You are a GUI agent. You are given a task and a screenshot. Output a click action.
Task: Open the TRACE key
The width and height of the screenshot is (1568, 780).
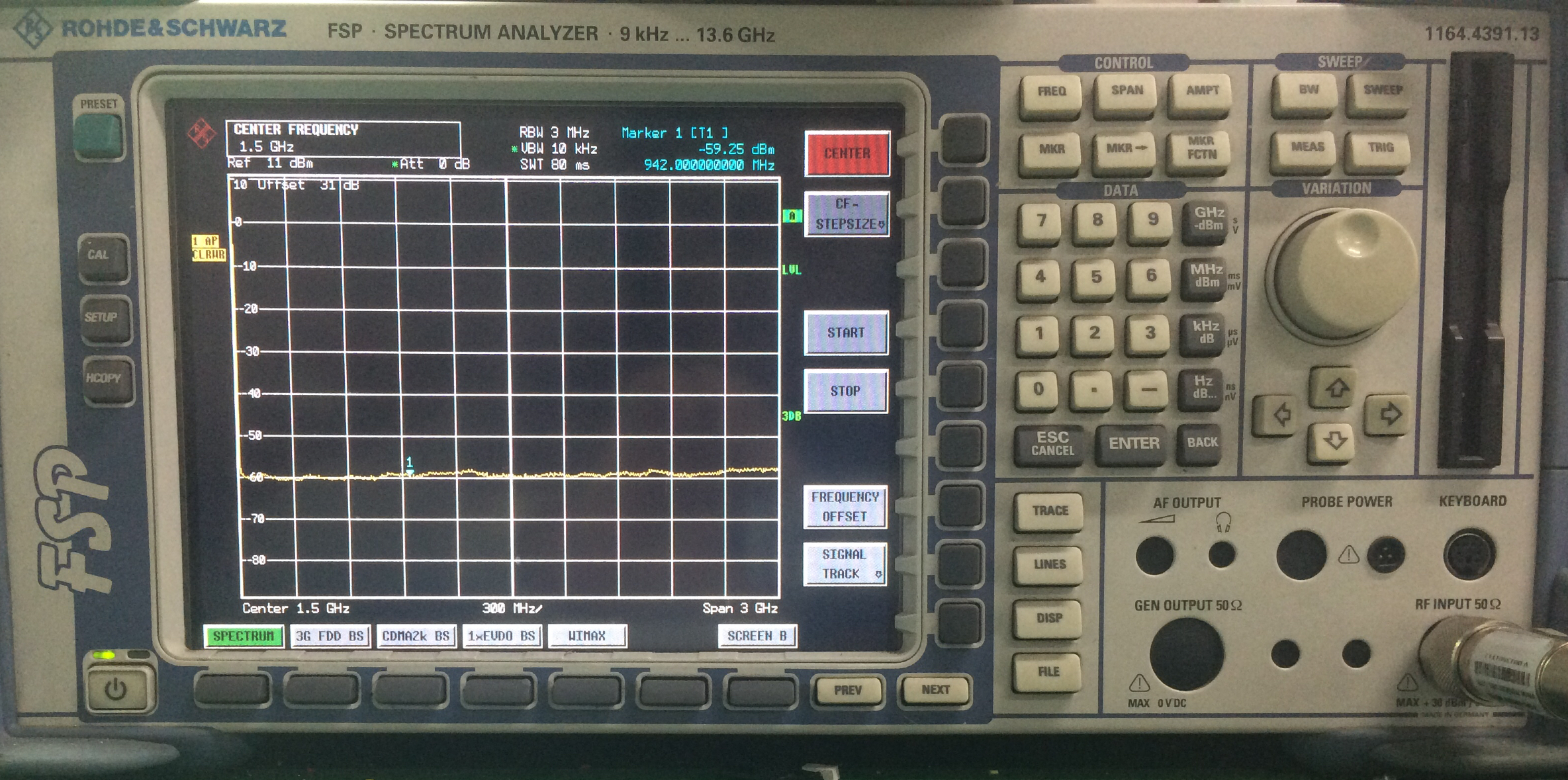[x=1050, y=511]
